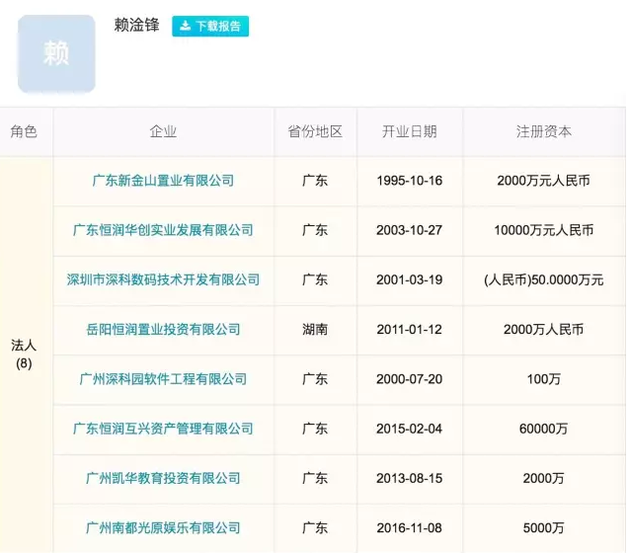This screenshot has width=630, height=553.
Task: Click the 企业 column header
Action: point(163,131)
